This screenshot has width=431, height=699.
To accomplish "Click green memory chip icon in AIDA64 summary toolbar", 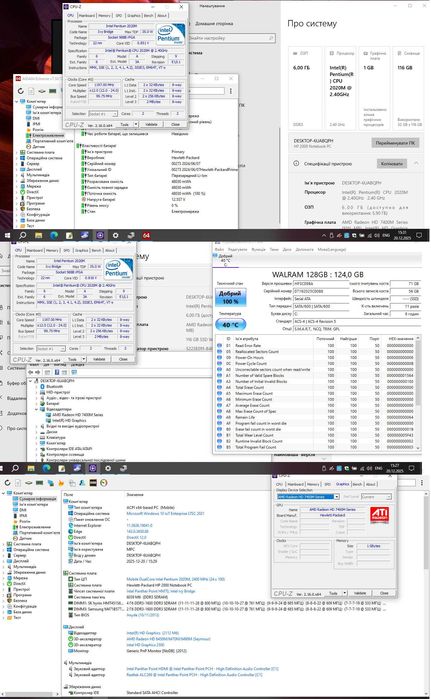I will (39, 483).
